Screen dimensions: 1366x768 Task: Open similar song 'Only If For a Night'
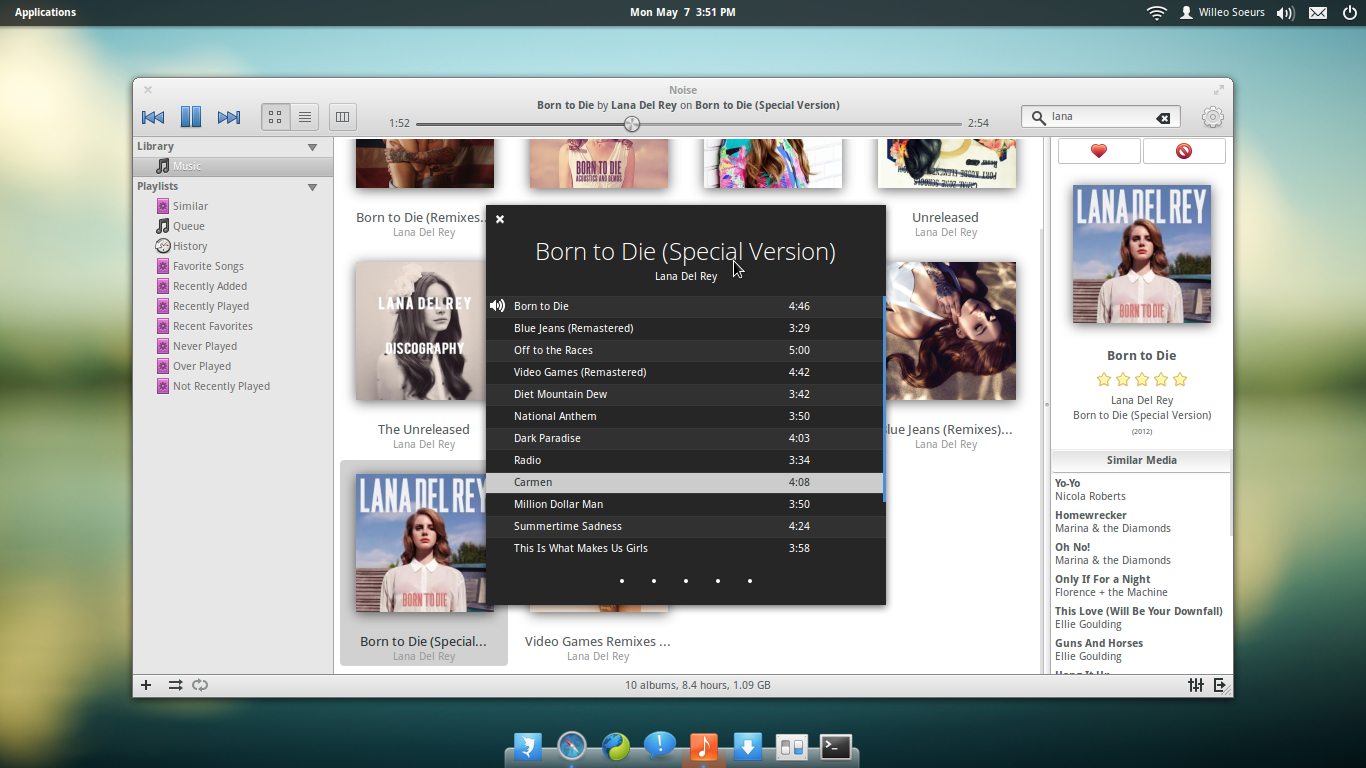(x=1141, y=586)
